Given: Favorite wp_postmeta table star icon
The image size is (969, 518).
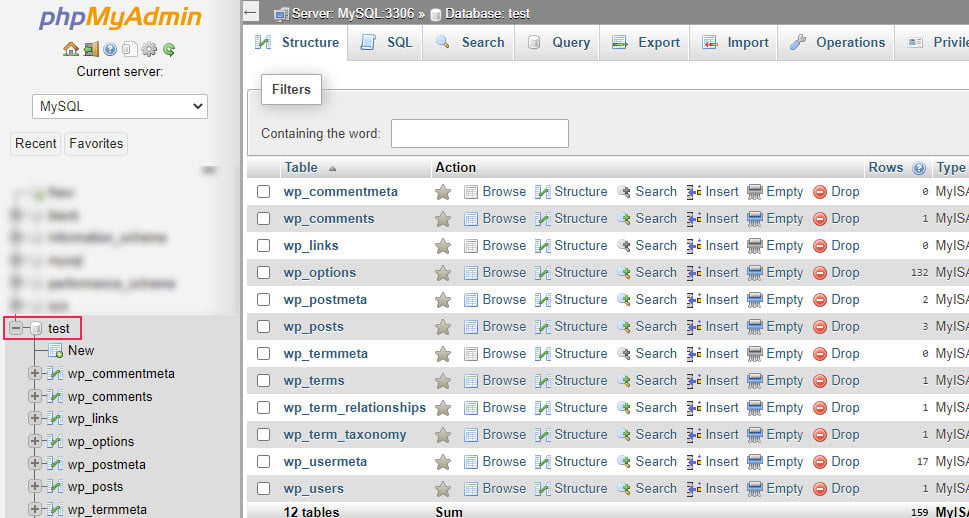Looking at the screenshot, I should pyautogui.click(x=442, y=300).
